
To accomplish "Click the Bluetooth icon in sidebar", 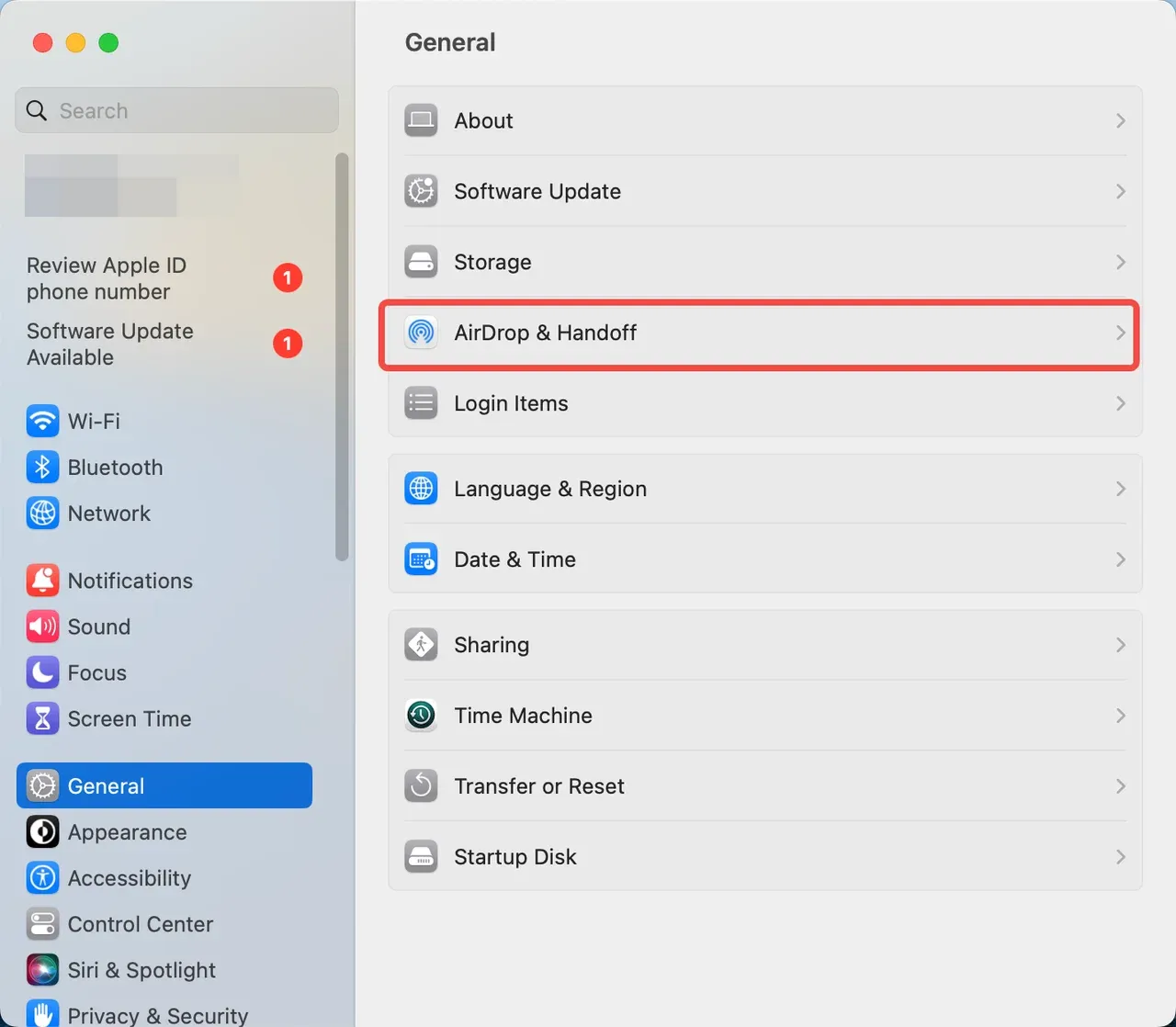I will coord(42,468).
